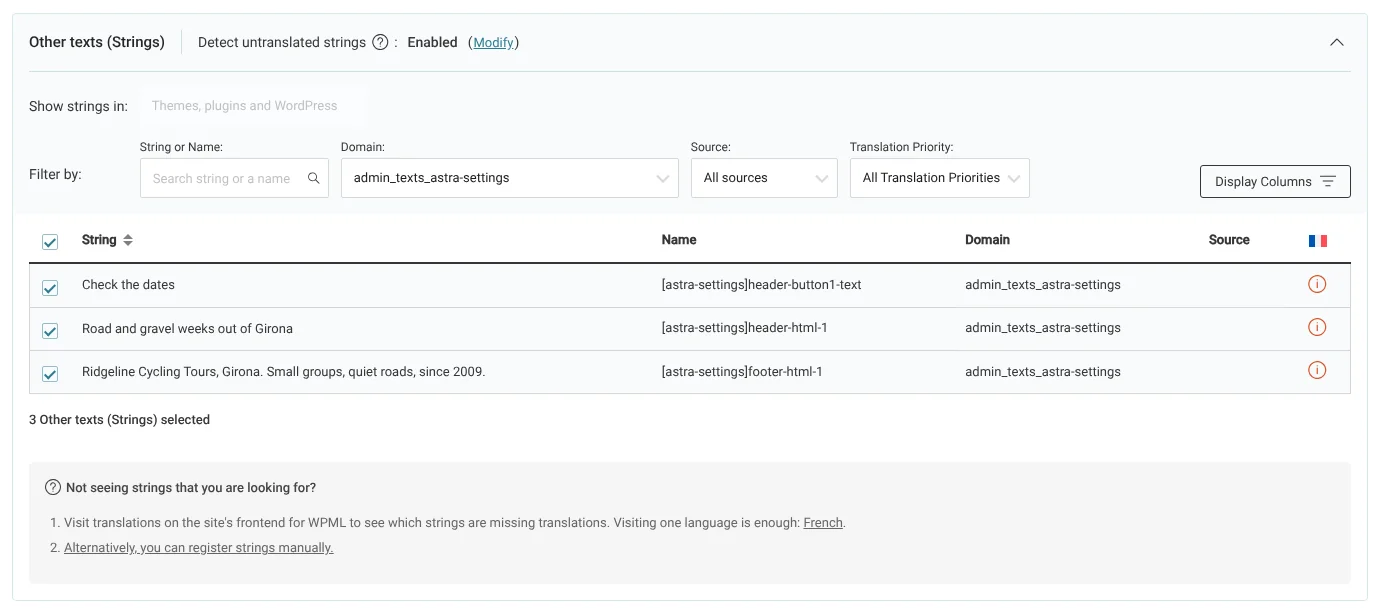
Task: Click the register strings manually link
Action: [199, 548]
